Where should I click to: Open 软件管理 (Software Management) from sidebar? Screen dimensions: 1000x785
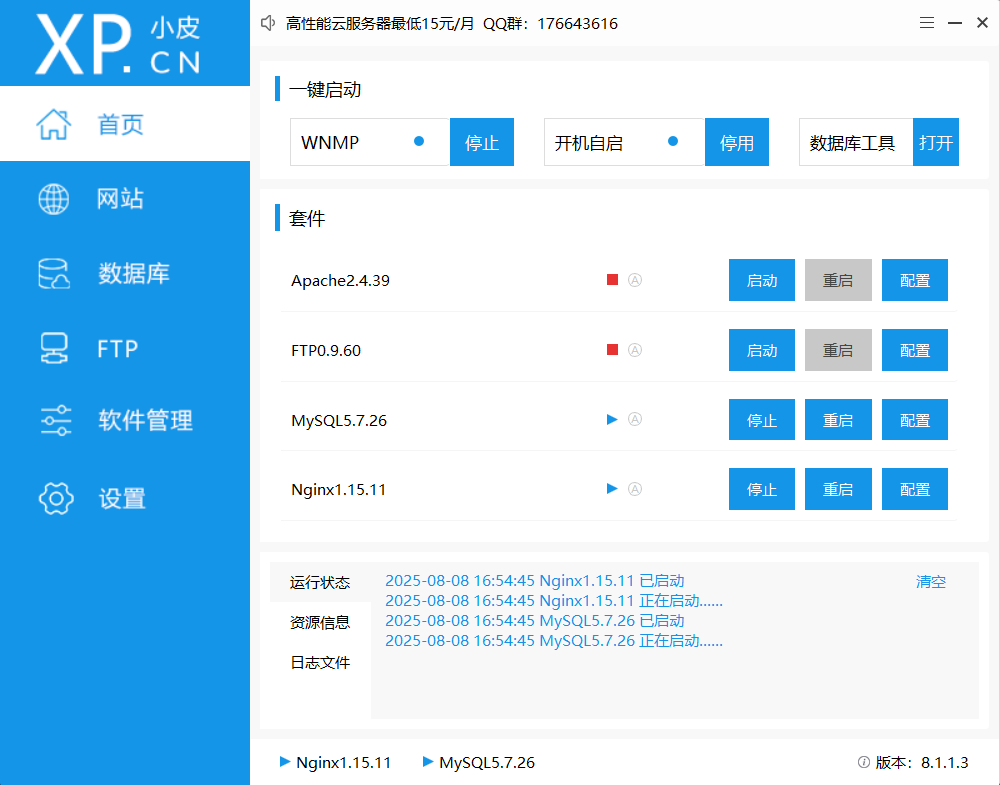coord(132,421)
